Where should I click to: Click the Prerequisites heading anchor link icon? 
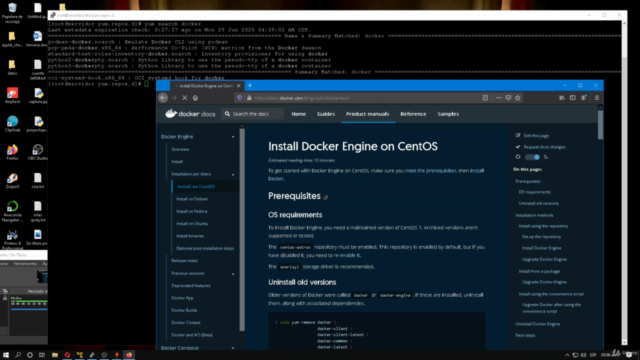click(x=325, y=197)
